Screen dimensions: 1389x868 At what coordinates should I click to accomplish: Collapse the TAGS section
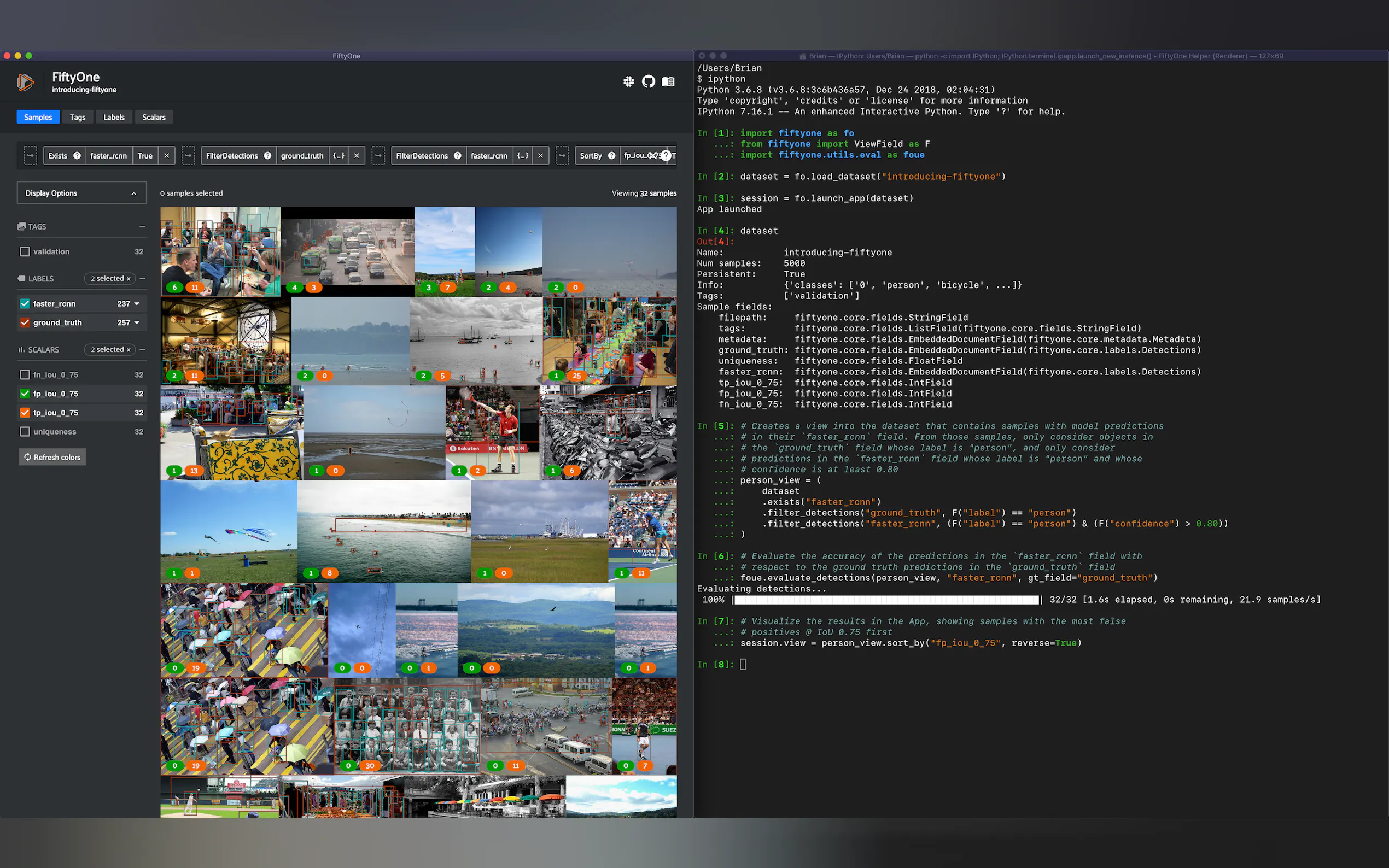point(142,227)
